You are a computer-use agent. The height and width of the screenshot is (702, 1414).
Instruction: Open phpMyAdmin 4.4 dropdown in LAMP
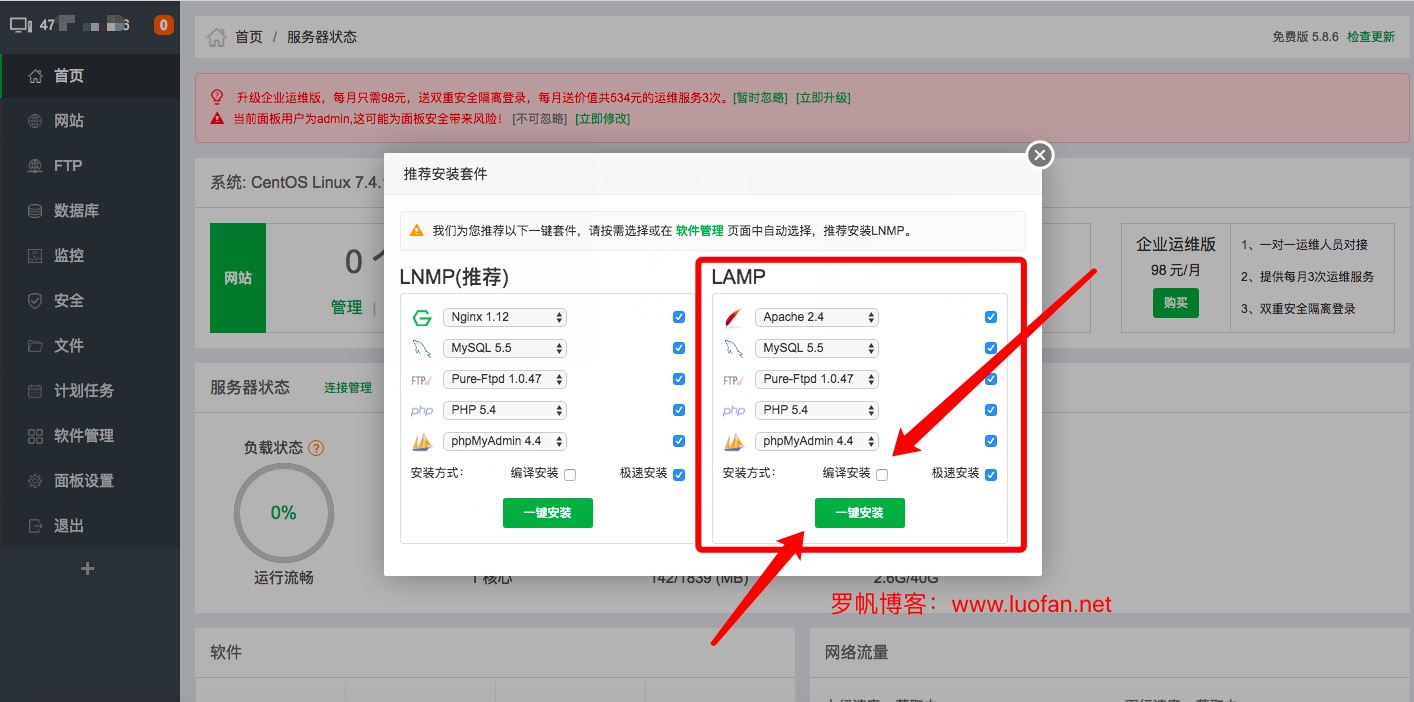[817, 441]
